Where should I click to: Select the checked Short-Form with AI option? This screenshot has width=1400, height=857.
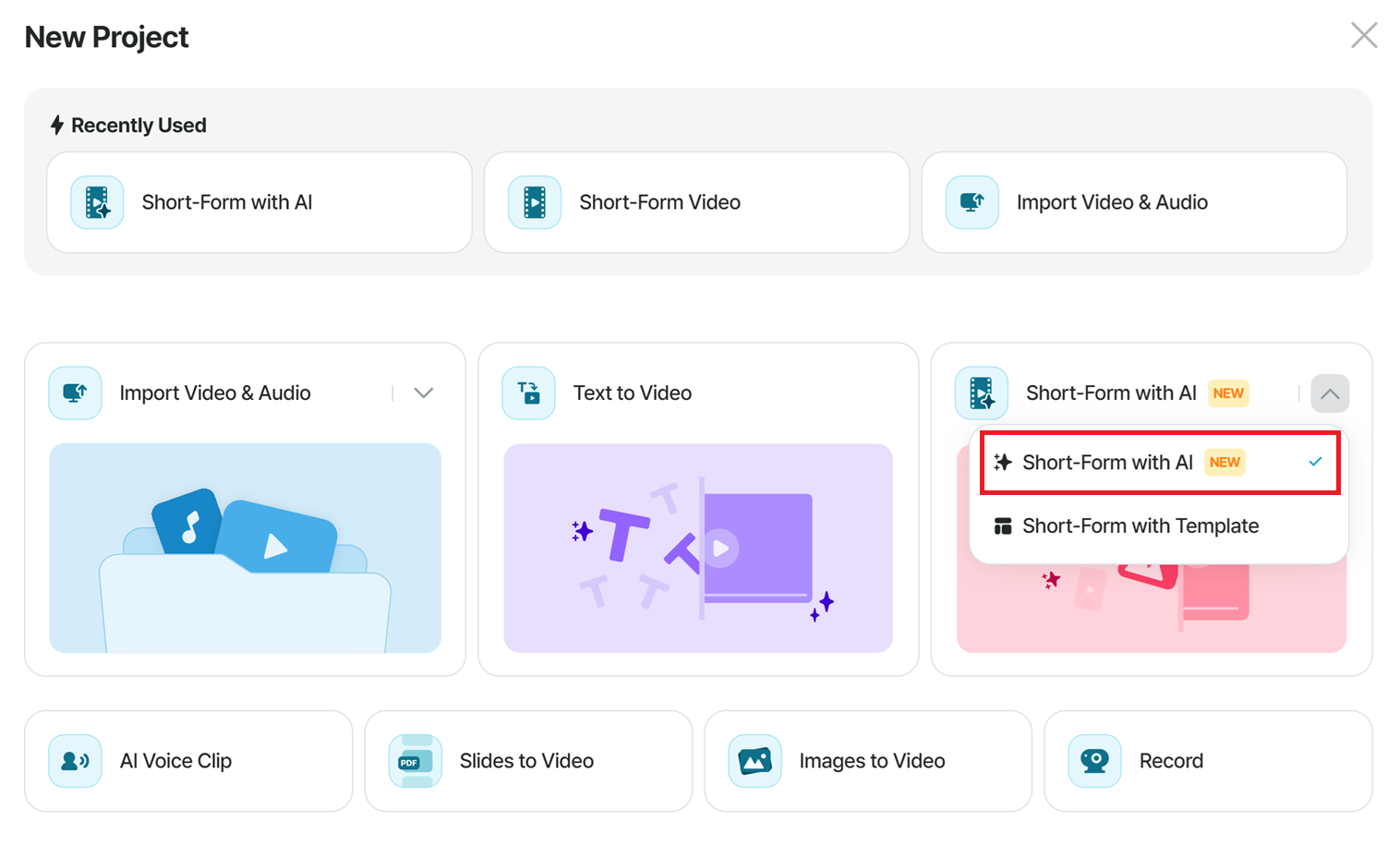click(x=1160, y=462)
